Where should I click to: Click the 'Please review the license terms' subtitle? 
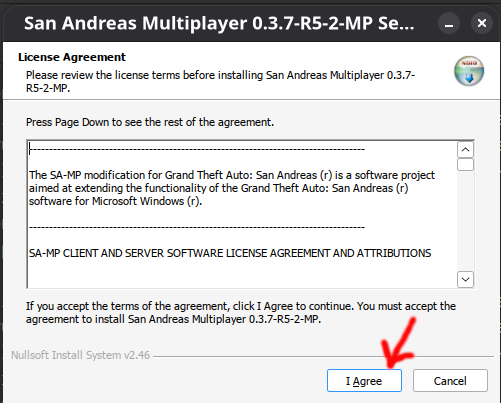(220, 81)
